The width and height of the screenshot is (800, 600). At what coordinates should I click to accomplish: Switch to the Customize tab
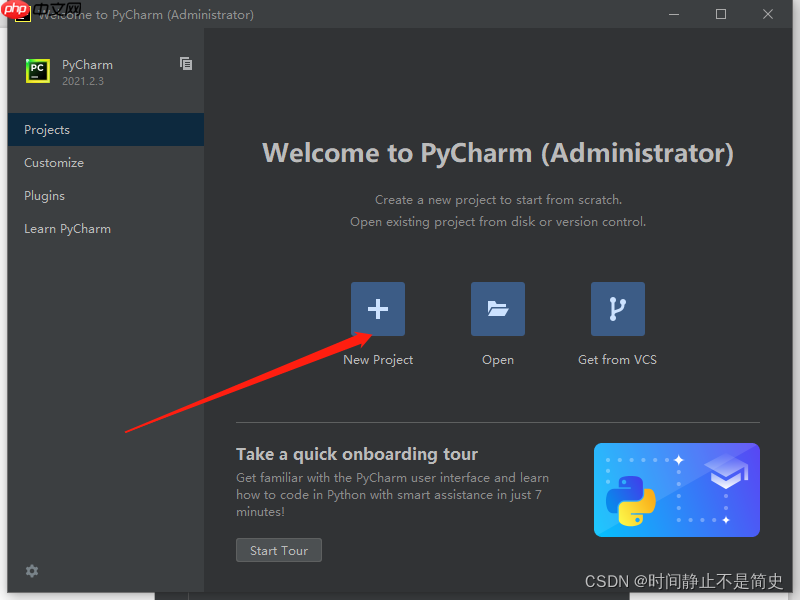[106, 163]
